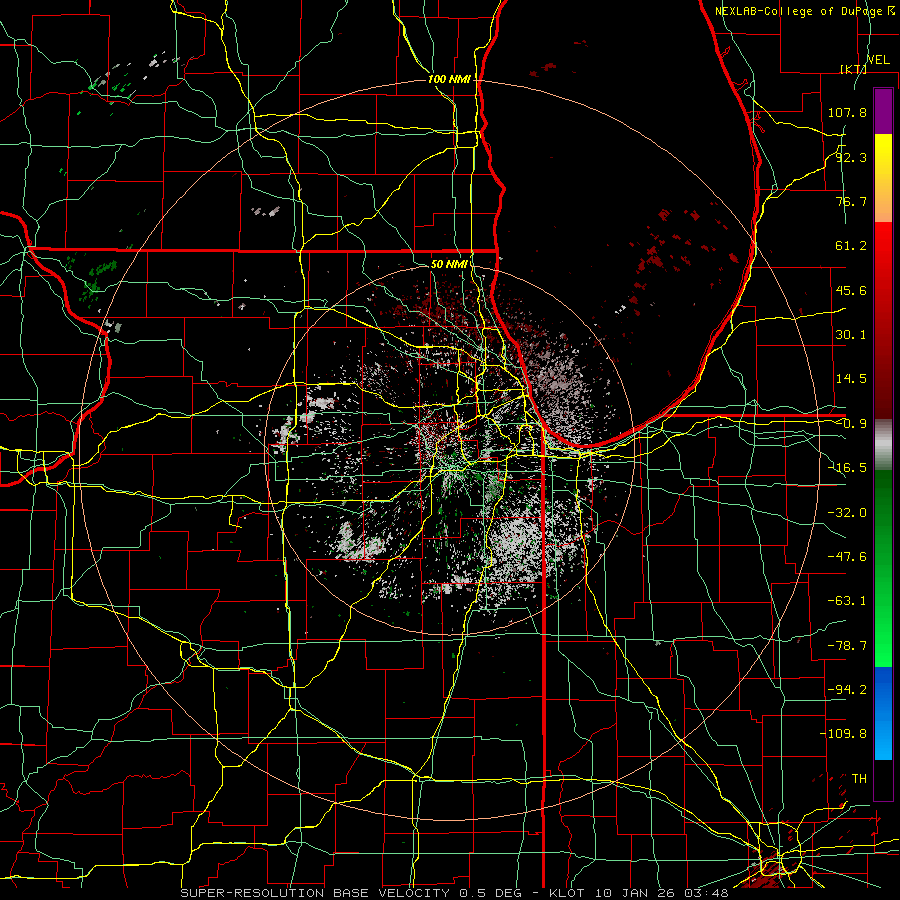Select the -0.9 velocity scale value
Screen dimensions: 900x900
coord(851,424)
